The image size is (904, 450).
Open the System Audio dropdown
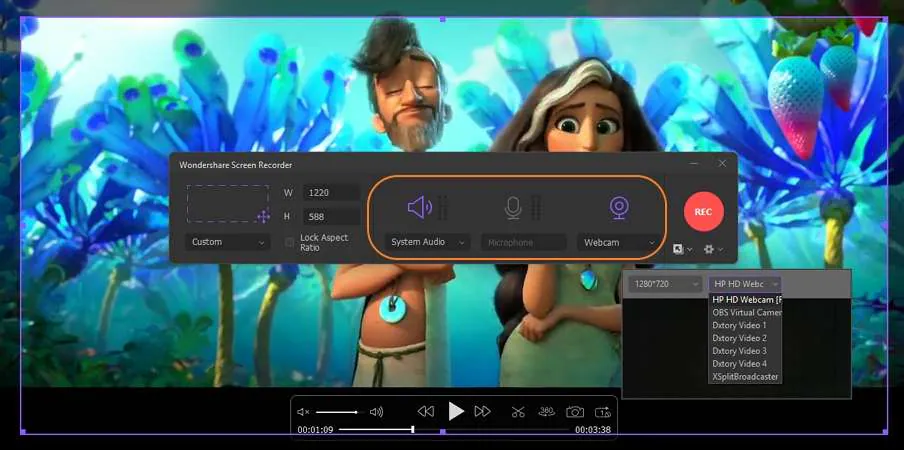427,242
